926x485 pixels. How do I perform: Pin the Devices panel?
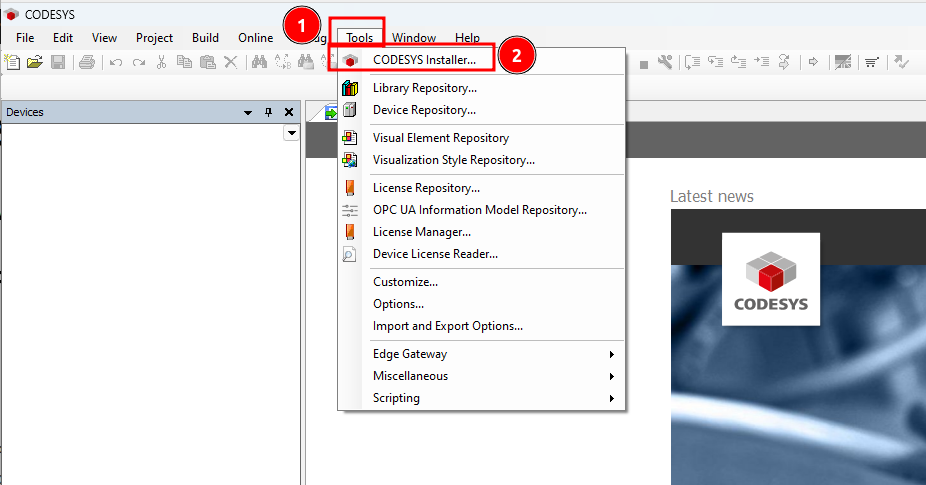coord(269,112)
